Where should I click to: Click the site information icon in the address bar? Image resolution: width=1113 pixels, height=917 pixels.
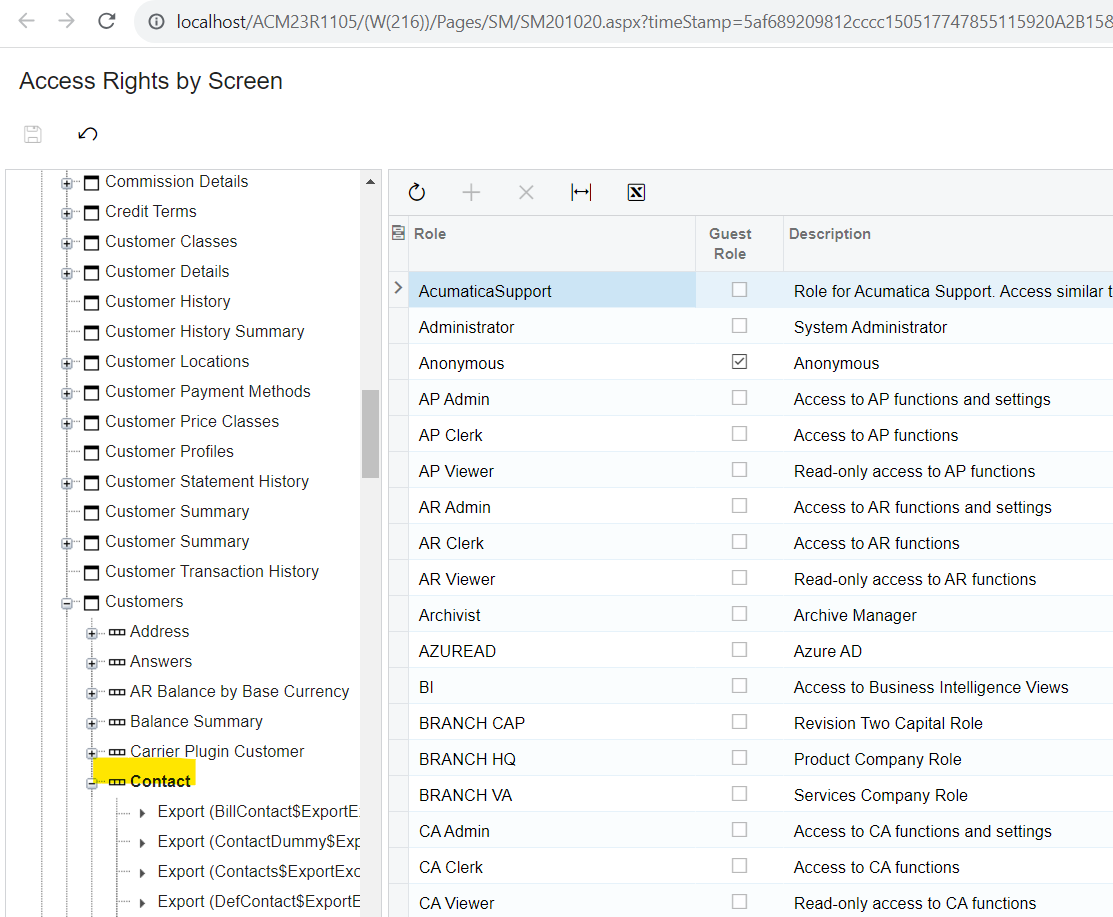[x=156, y=22]
